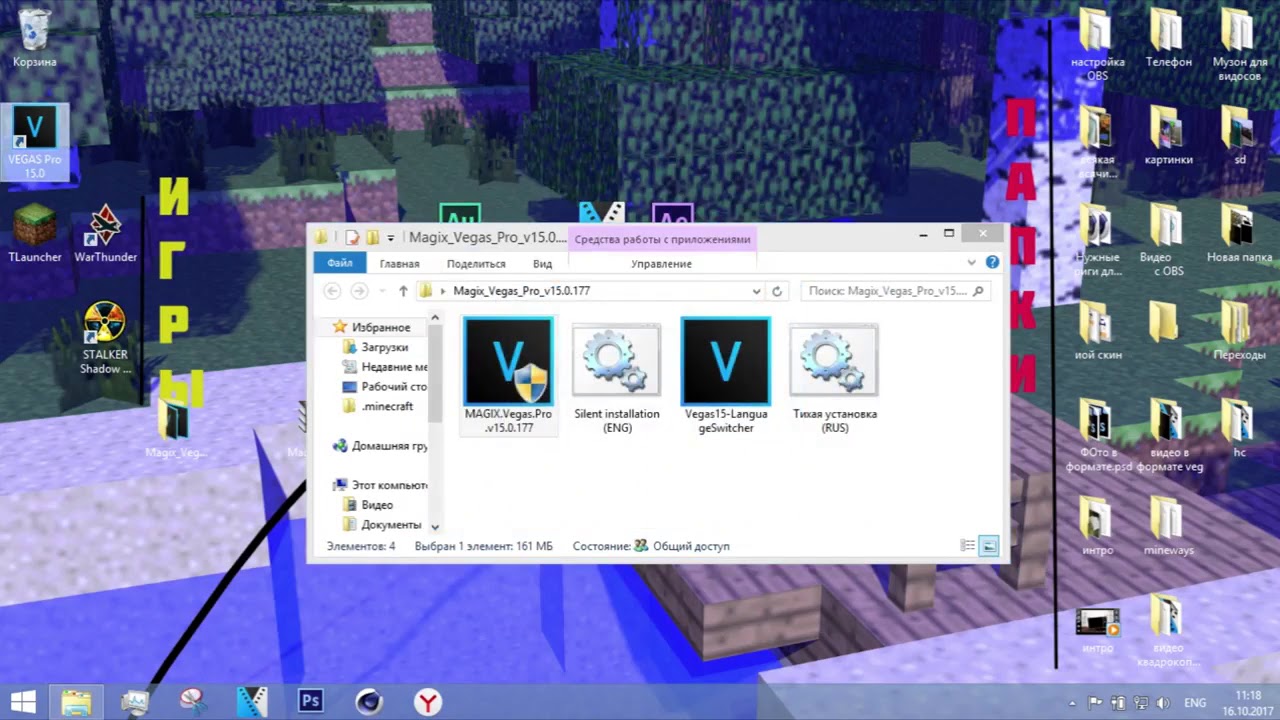The width and height of the screenshot is (1280, 720).
Task: Go forward in Explorer navigation
Action: click(x=359, y=291)
